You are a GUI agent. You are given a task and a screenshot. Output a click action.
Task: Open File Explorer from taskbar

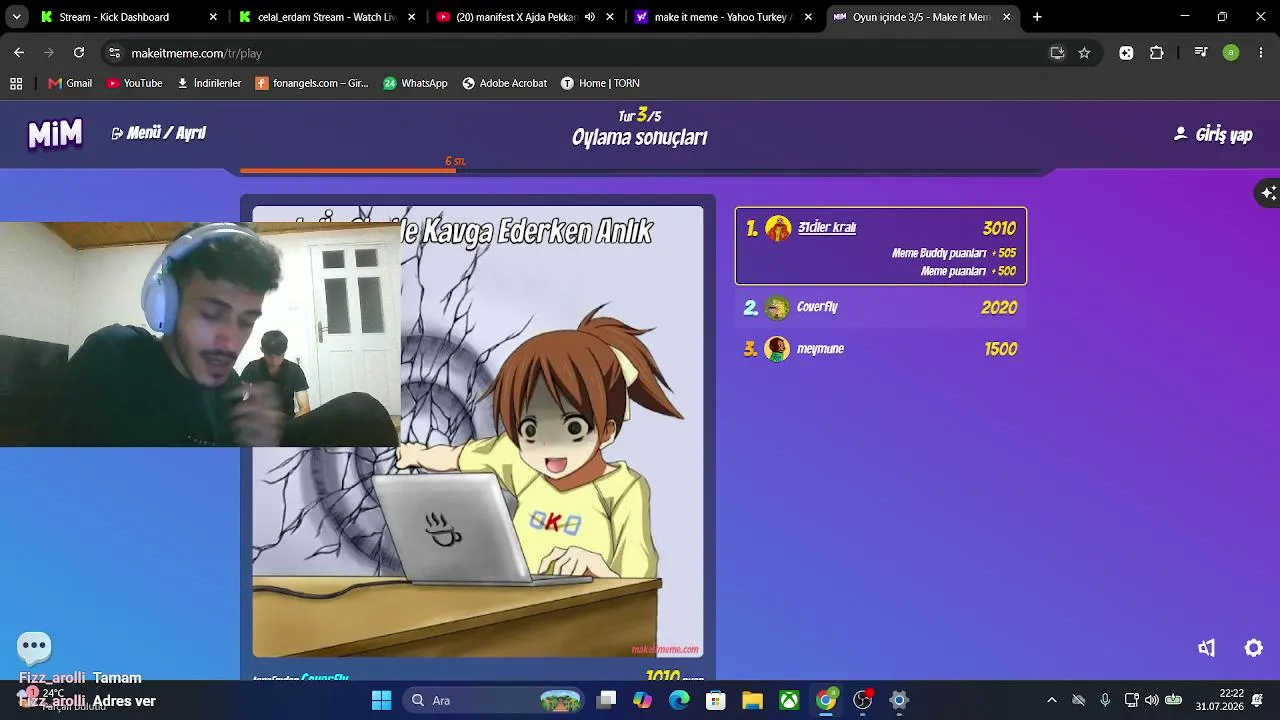752,700
